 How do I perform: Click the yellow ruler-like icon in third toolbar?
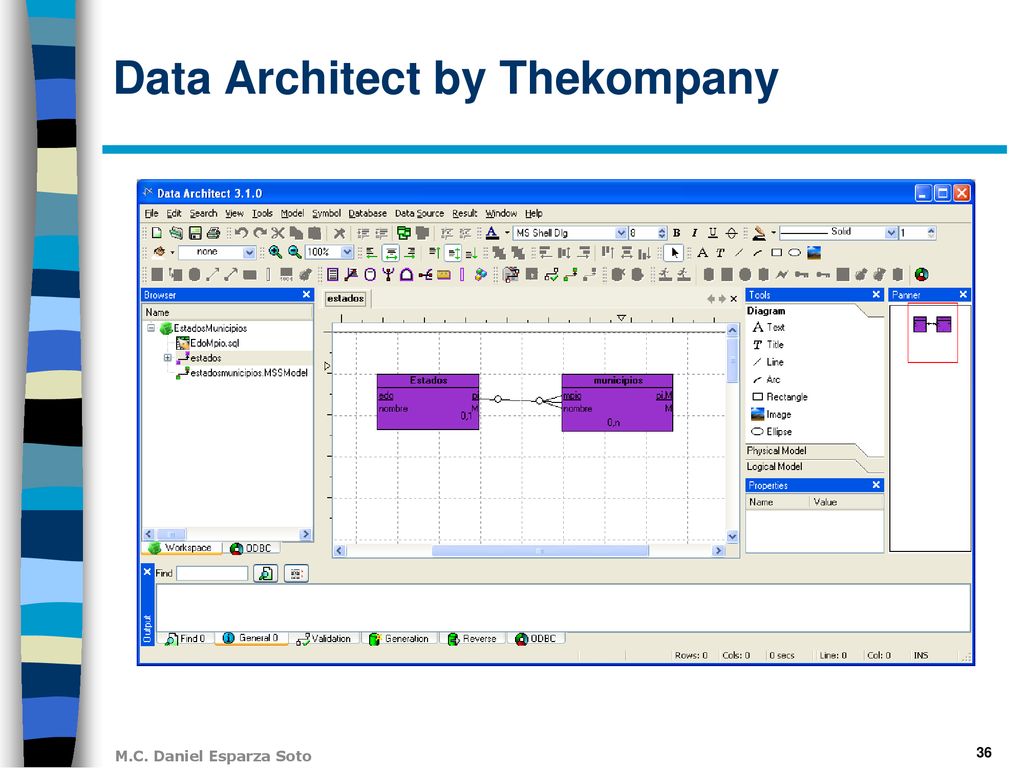[x=444, y=274]
